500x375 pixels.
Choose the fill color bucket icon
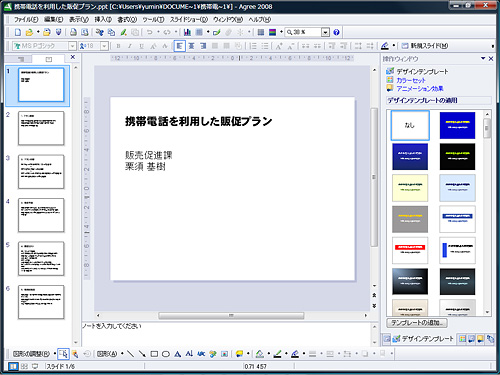[x=260, y=354]
